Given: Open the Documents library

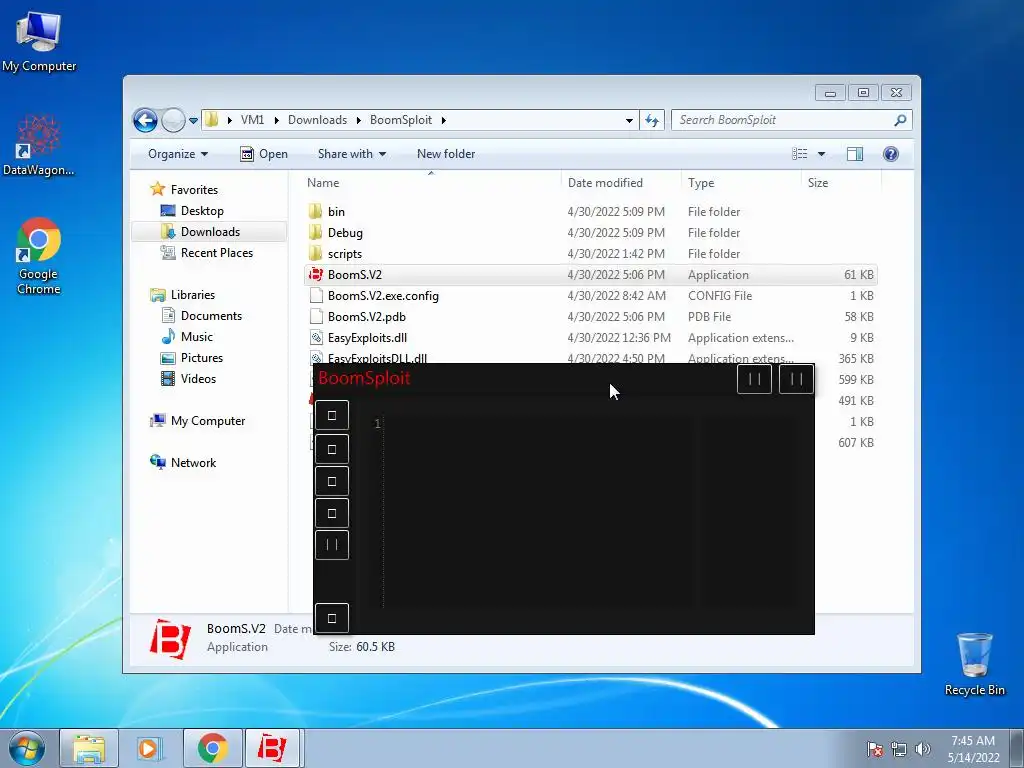Looking at the screenshot, I should pyautogui.click(x=211, y=316).
